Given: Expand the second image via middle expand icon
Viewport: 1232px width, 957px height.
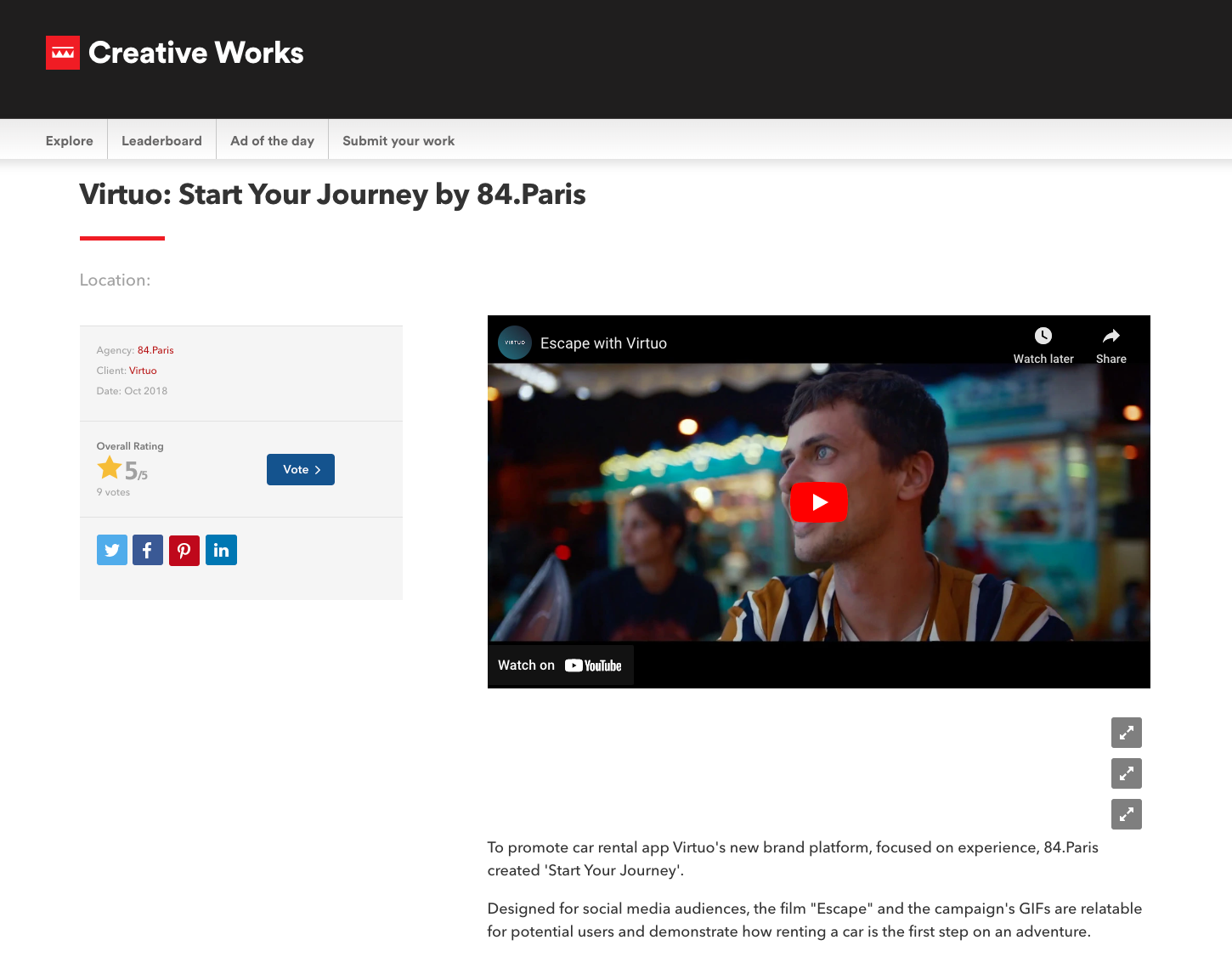Looking at the screenshot, I should [1127, 773].
